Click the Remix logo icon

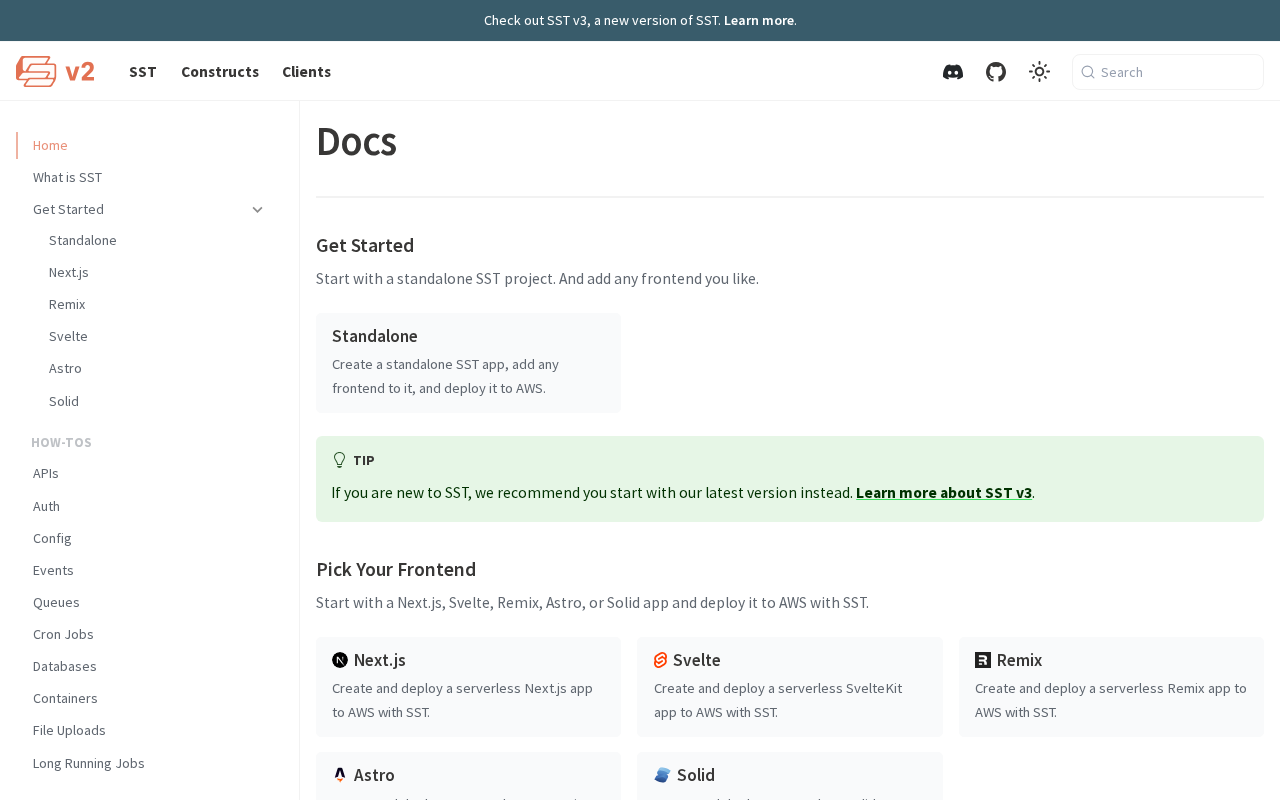(x=983, y=660)
